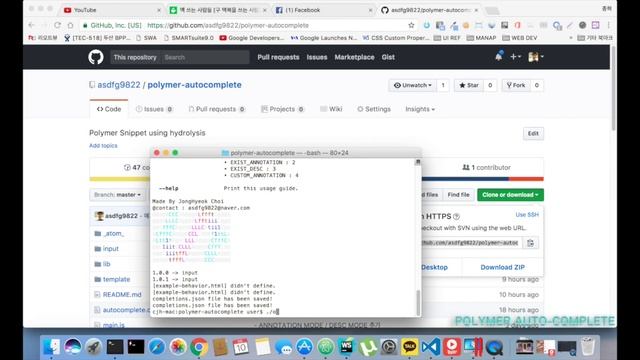The width and height of the screenshot is (640, 360).
Task: Open Branch: master dropdown
Action: click(x=117, y=195)
